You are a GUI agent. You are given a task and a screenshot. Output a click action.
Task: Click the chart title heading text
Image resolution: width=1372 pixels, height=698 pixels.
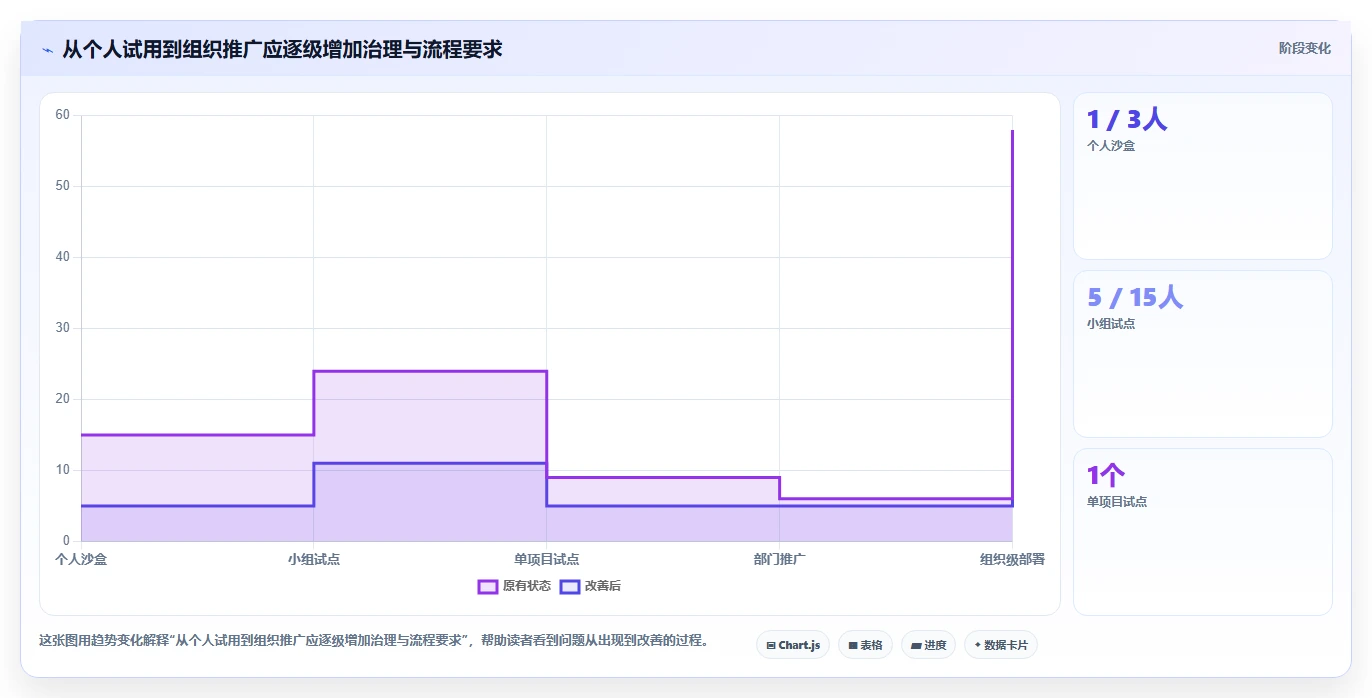click(x=282, y=49)
